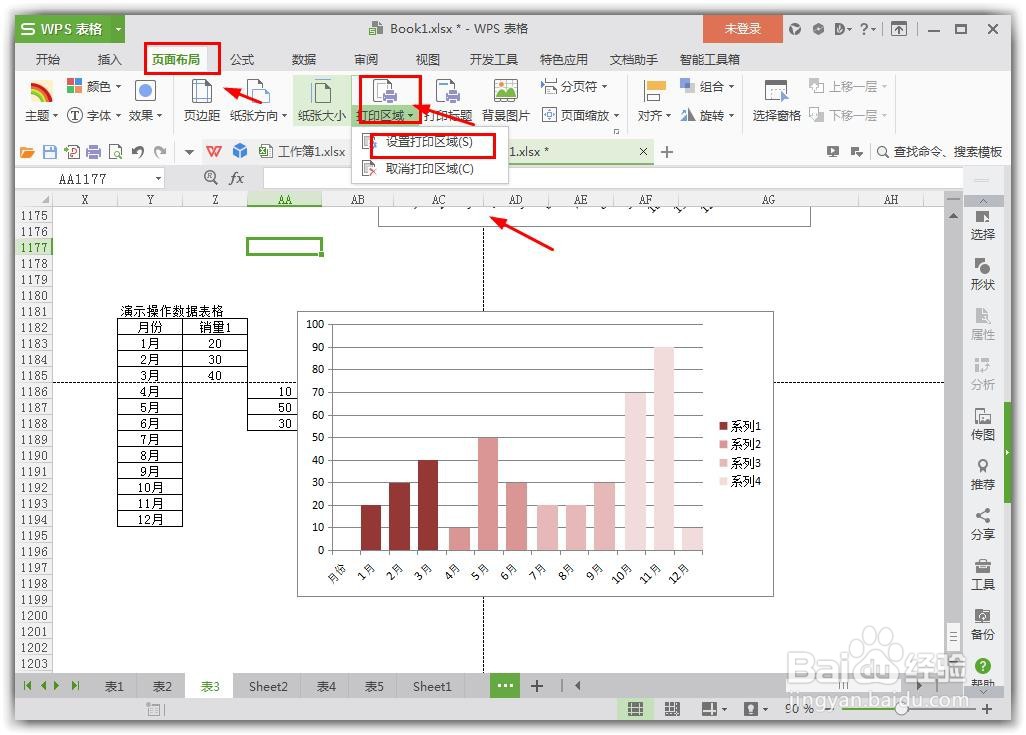The height and width of the screenshot is (735, 1026).
Task: Click the formula bar input
Action: (612, 178)
